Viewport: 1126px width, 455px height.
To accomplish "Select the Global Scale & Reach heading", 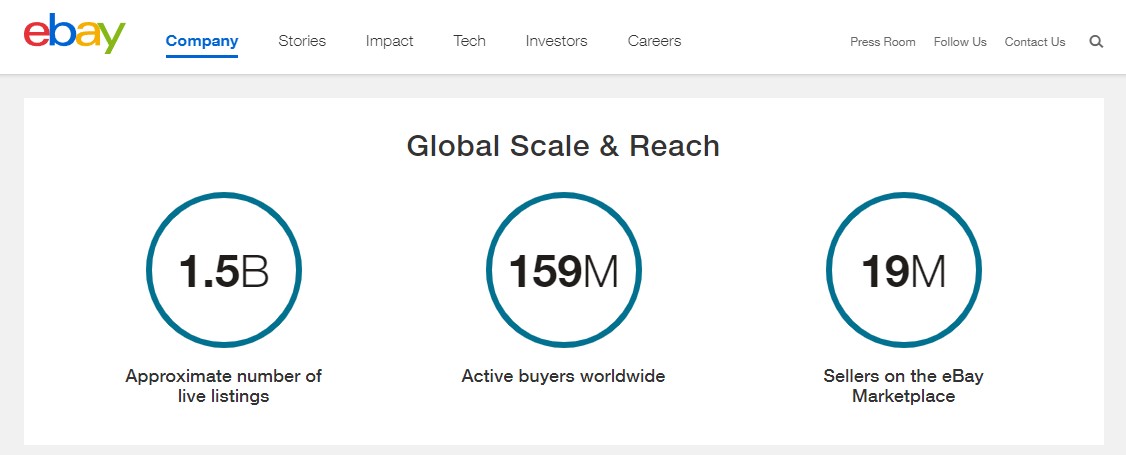I will (563, 146).
